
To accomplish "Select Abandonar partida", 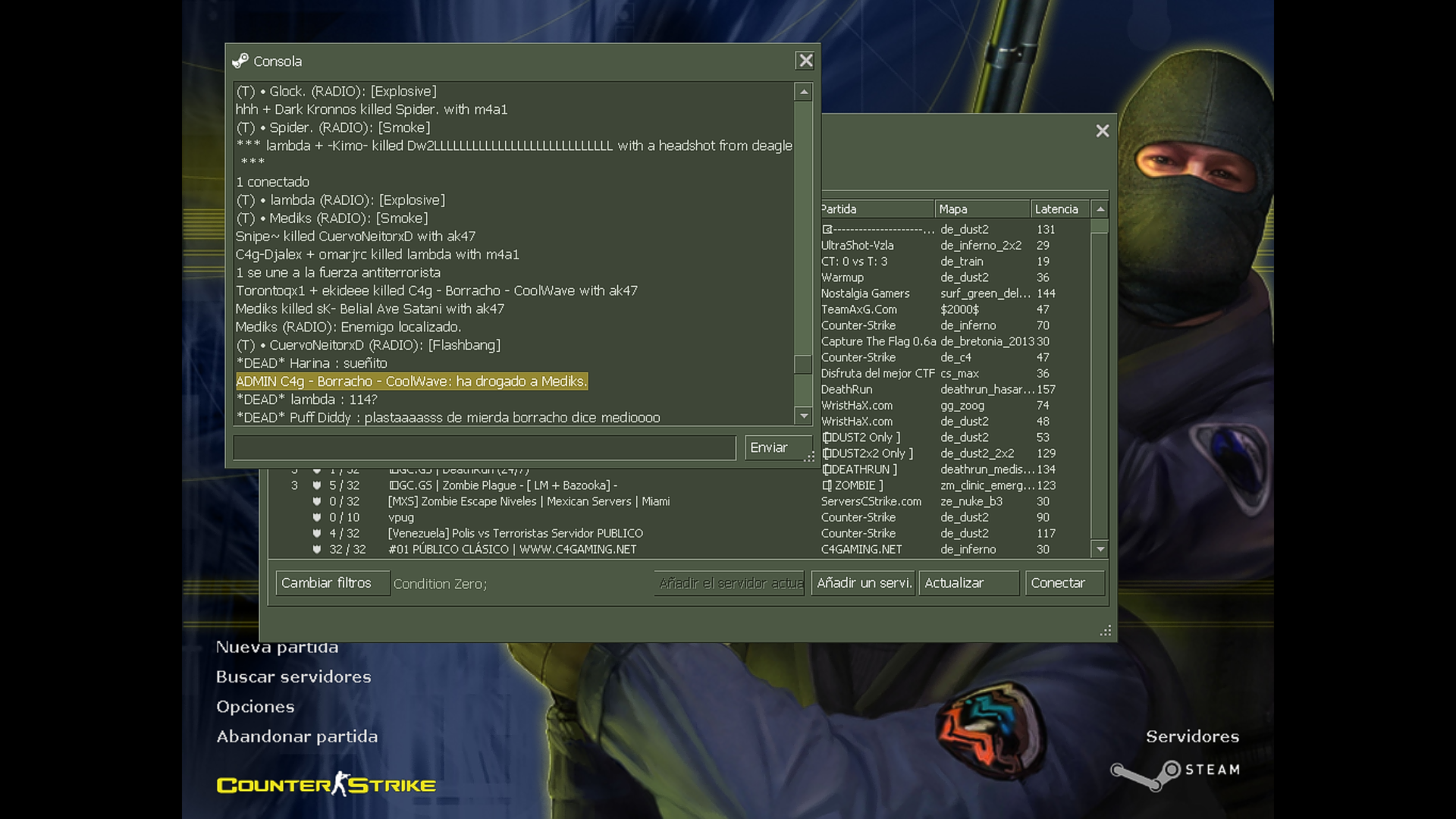I will 297,736.
